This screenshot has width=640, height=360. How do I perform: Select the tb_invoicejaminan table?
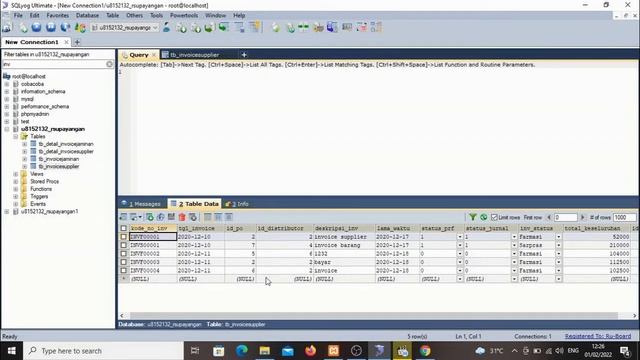58,159
